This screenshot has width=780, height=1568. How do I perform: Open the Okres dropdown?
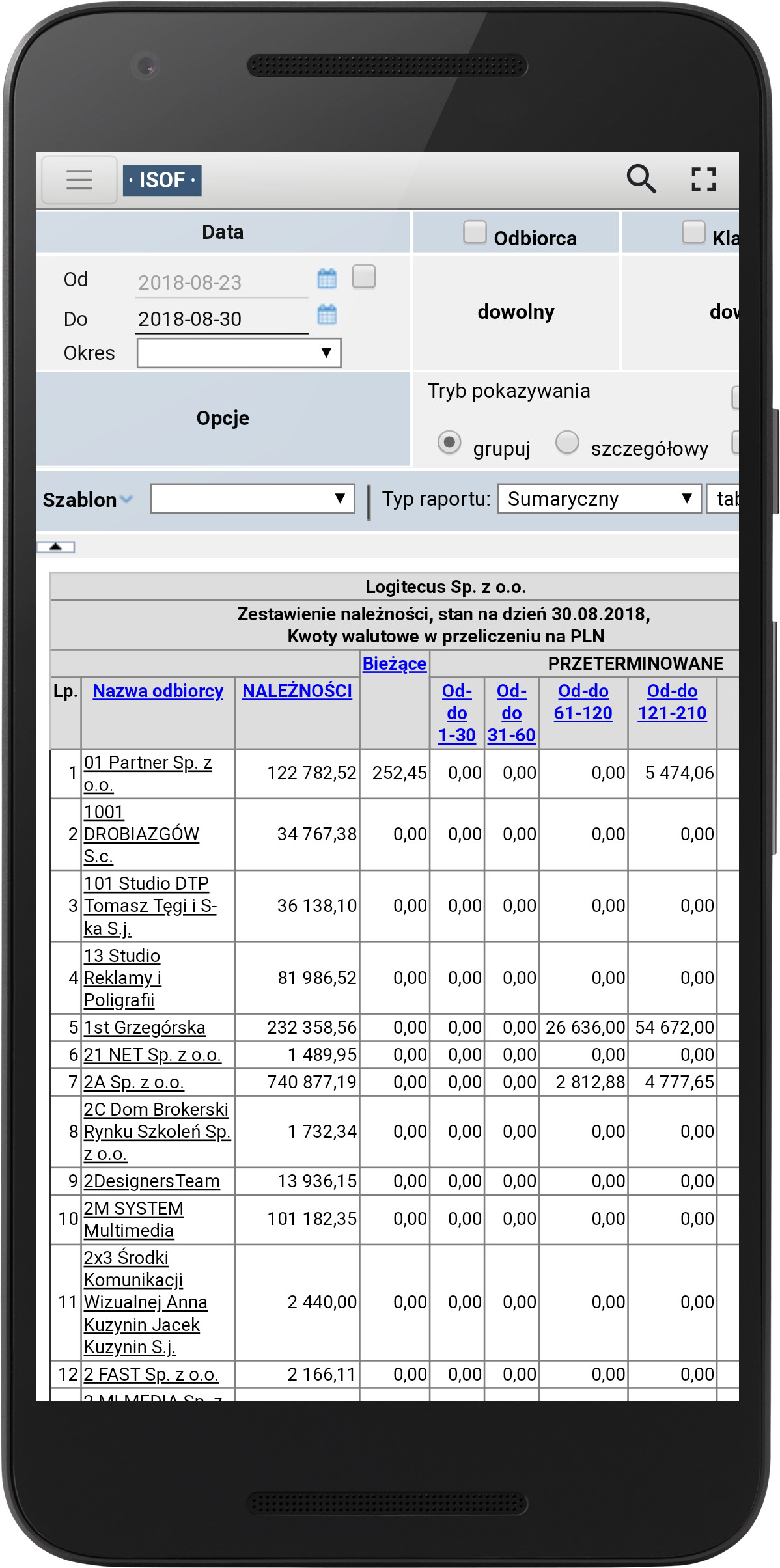(x=239, y=353)
